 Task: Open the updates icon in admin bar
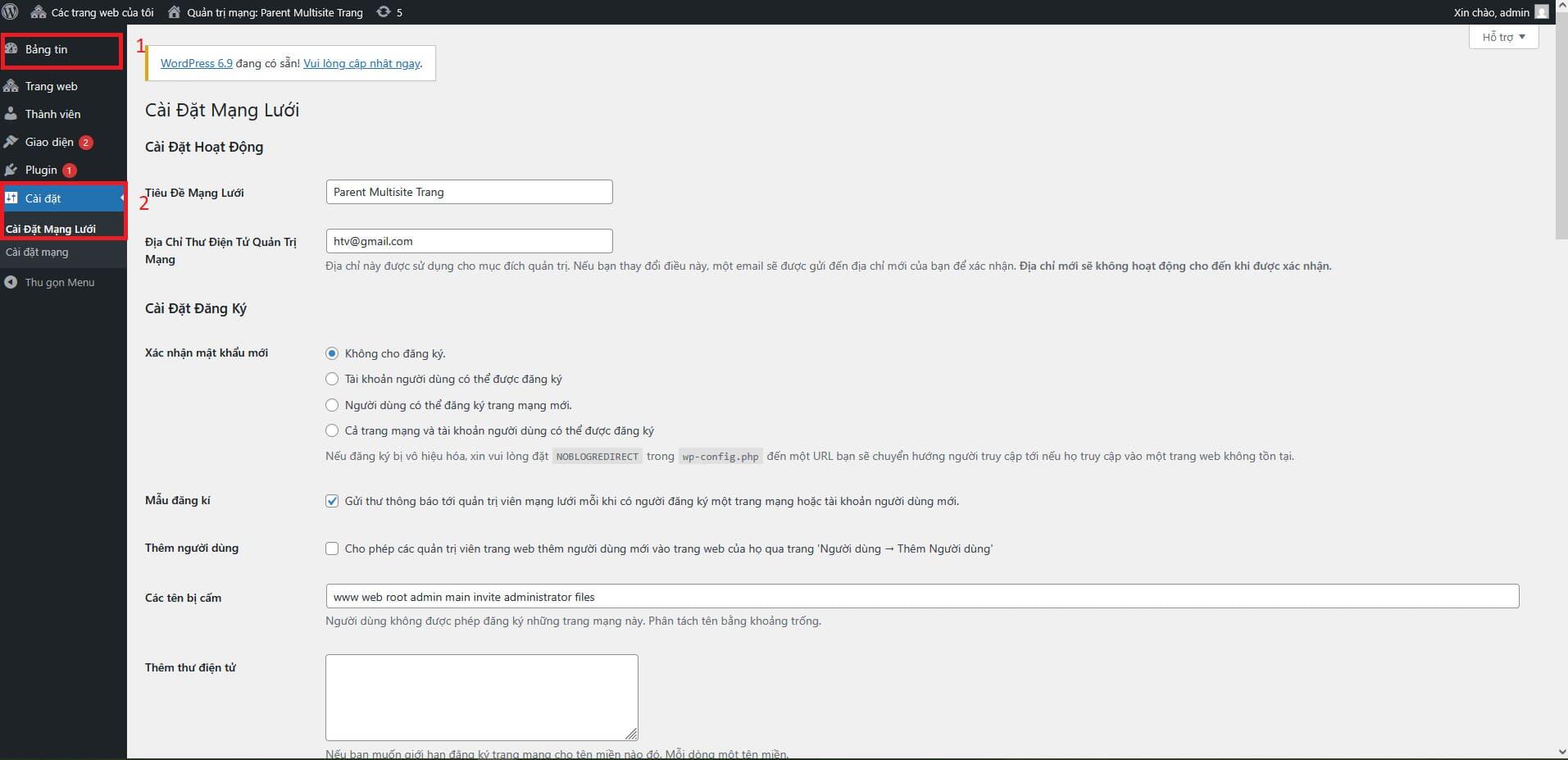(x=384, y=12)
